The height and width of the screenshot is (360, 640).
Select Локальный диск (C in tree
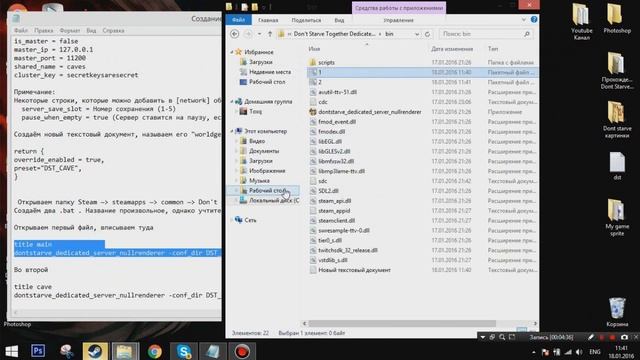tap(274, 200)
